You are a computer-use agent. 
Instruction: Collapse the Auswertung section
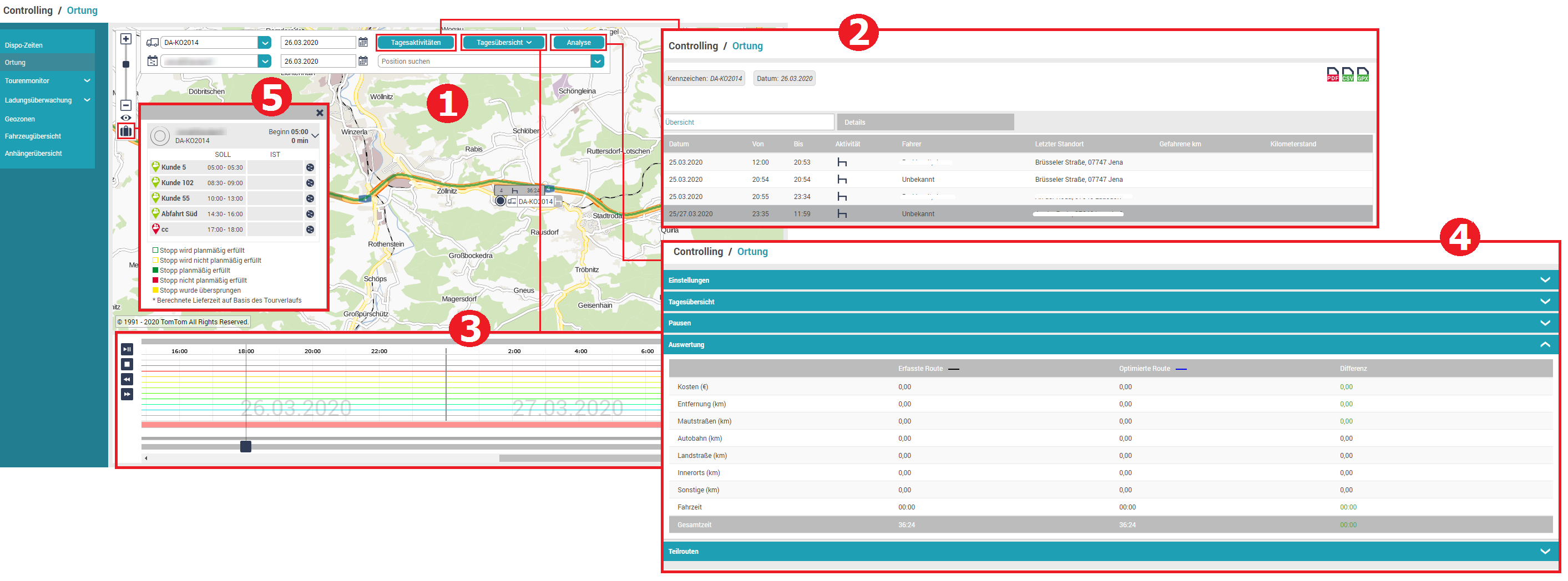[x=1110, y=345]
